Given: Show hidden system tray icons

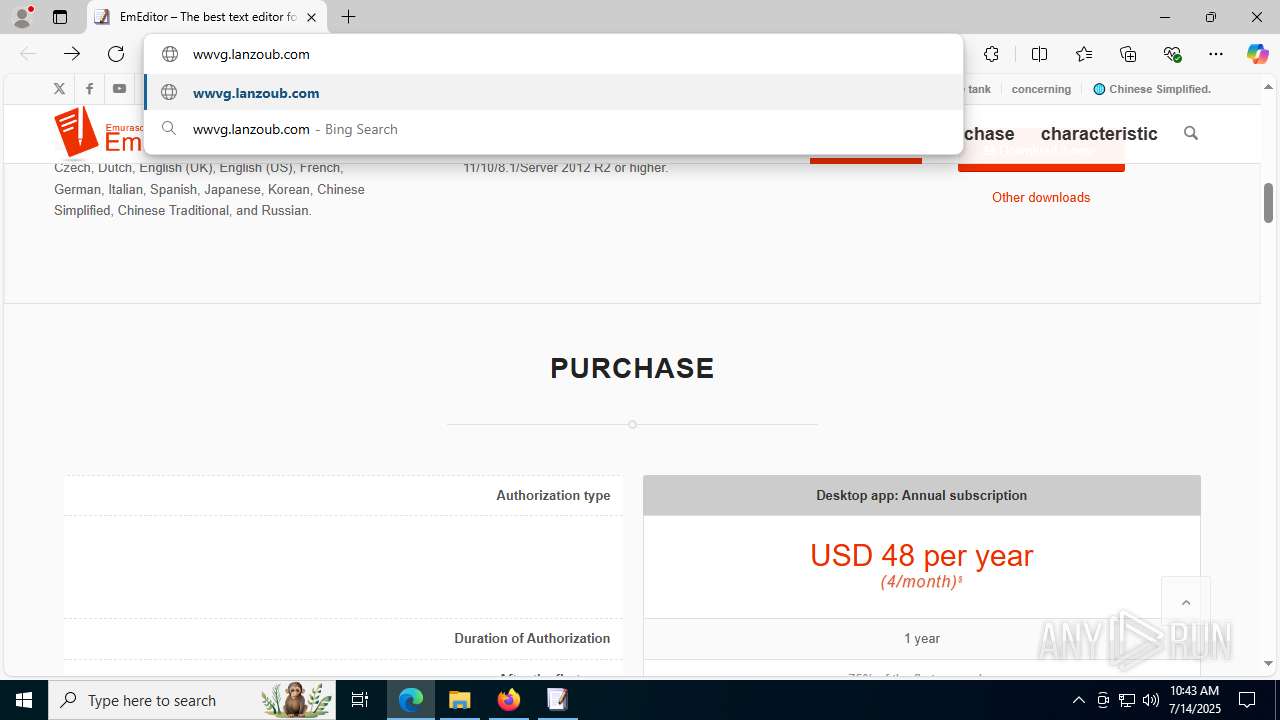Looking at the screenshot, I should 1078,700.
